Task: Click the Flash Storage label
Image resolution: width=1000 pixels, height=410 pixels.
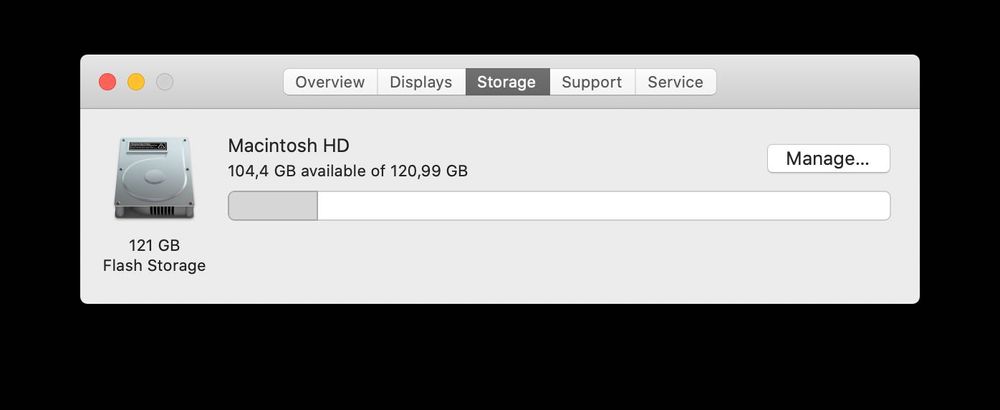Action: coord(154,266)
